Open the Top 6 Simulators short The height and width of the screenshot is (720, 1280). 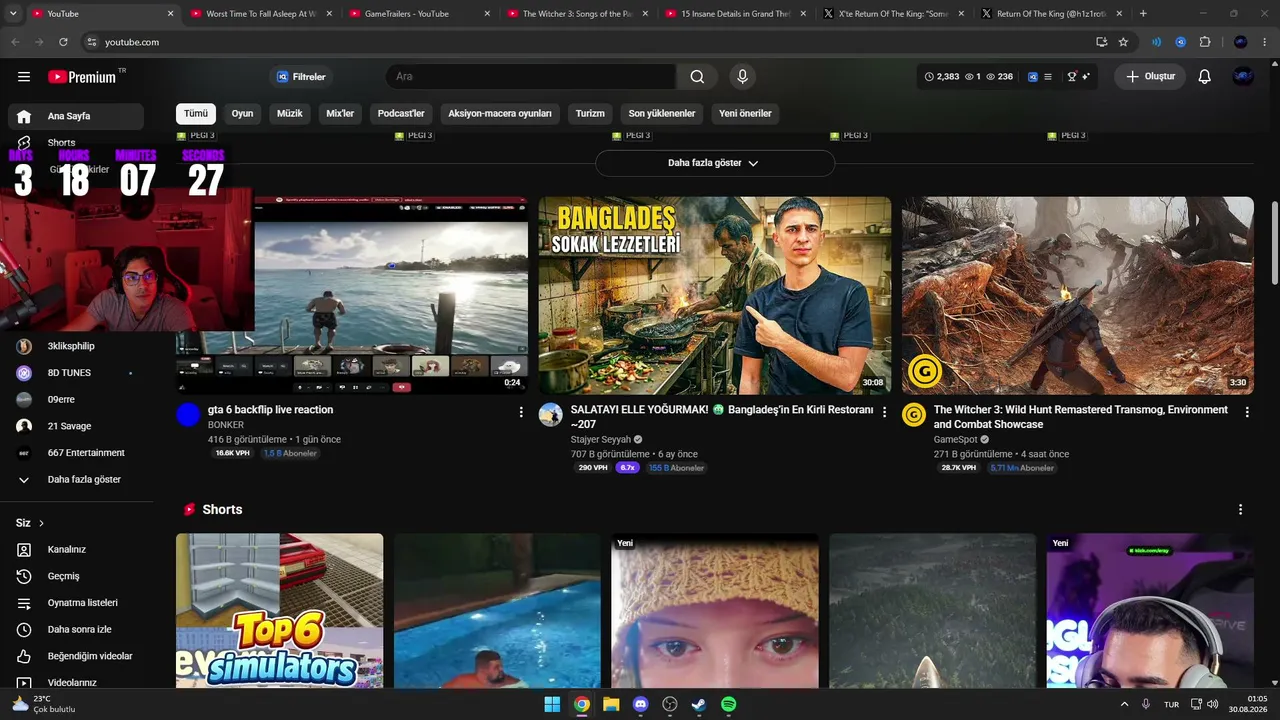[x=279, y=610]
